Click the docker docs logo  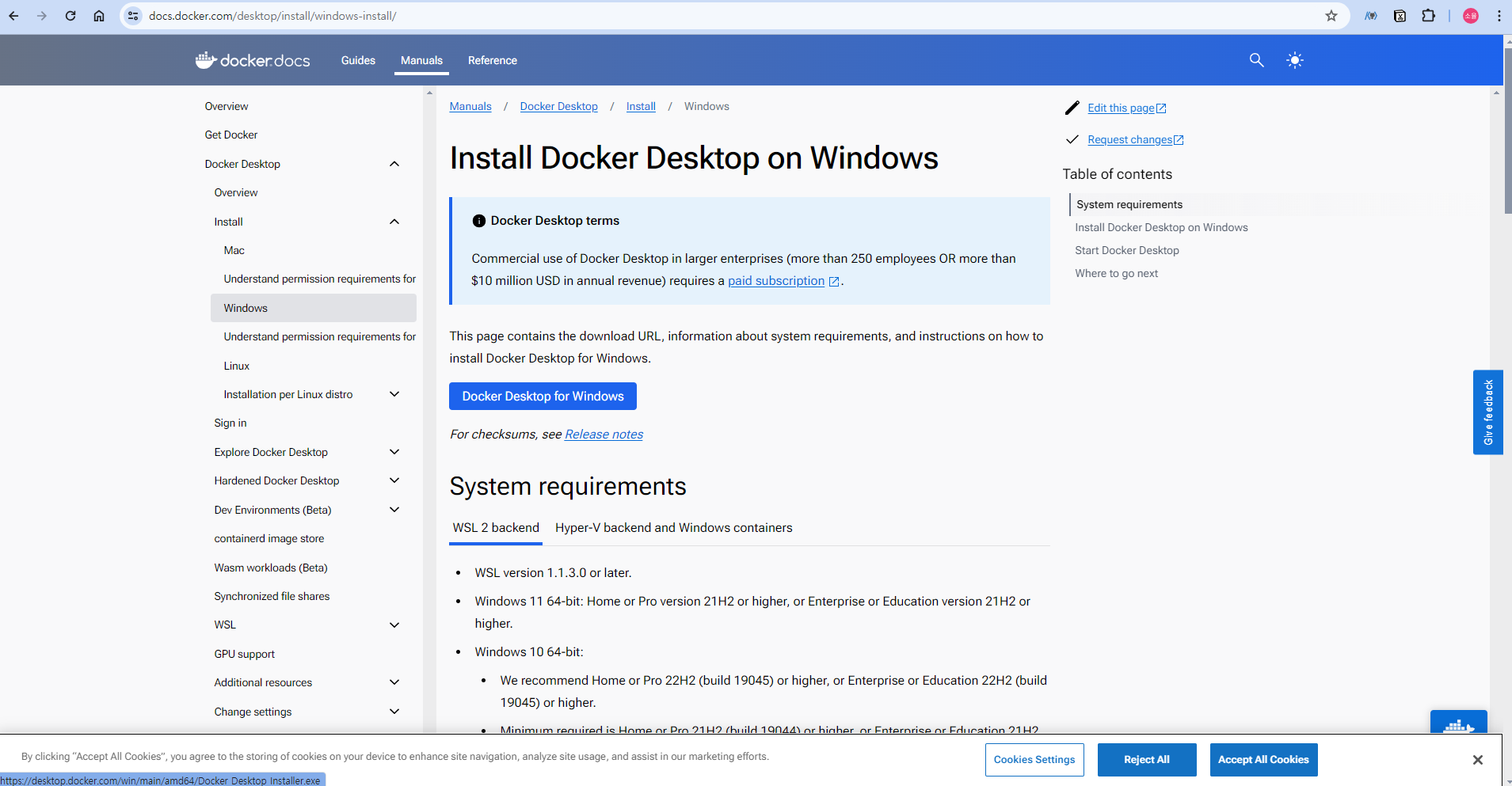(253, 60)
